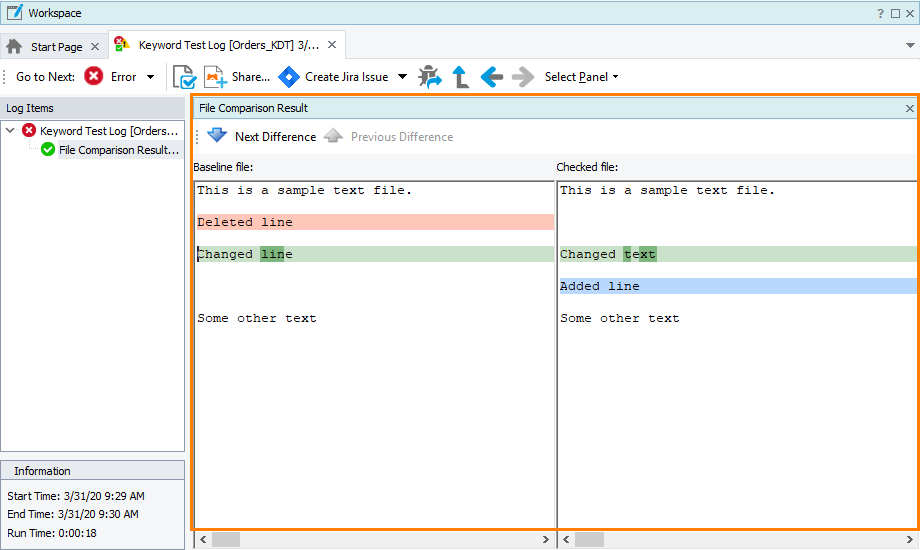This screenshot has width=920, height=550.
Task: Open the Select Panel dropdown
Action: tap(581, 77)
